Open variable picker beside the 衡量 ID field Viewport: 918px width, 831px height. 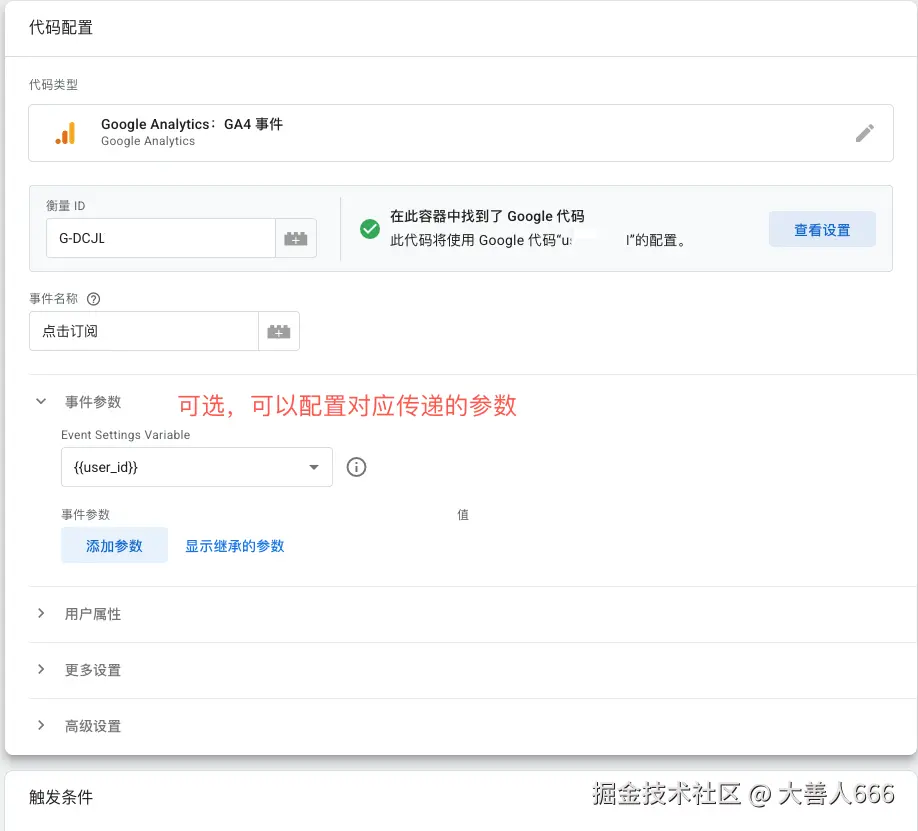tap(296, 238)
